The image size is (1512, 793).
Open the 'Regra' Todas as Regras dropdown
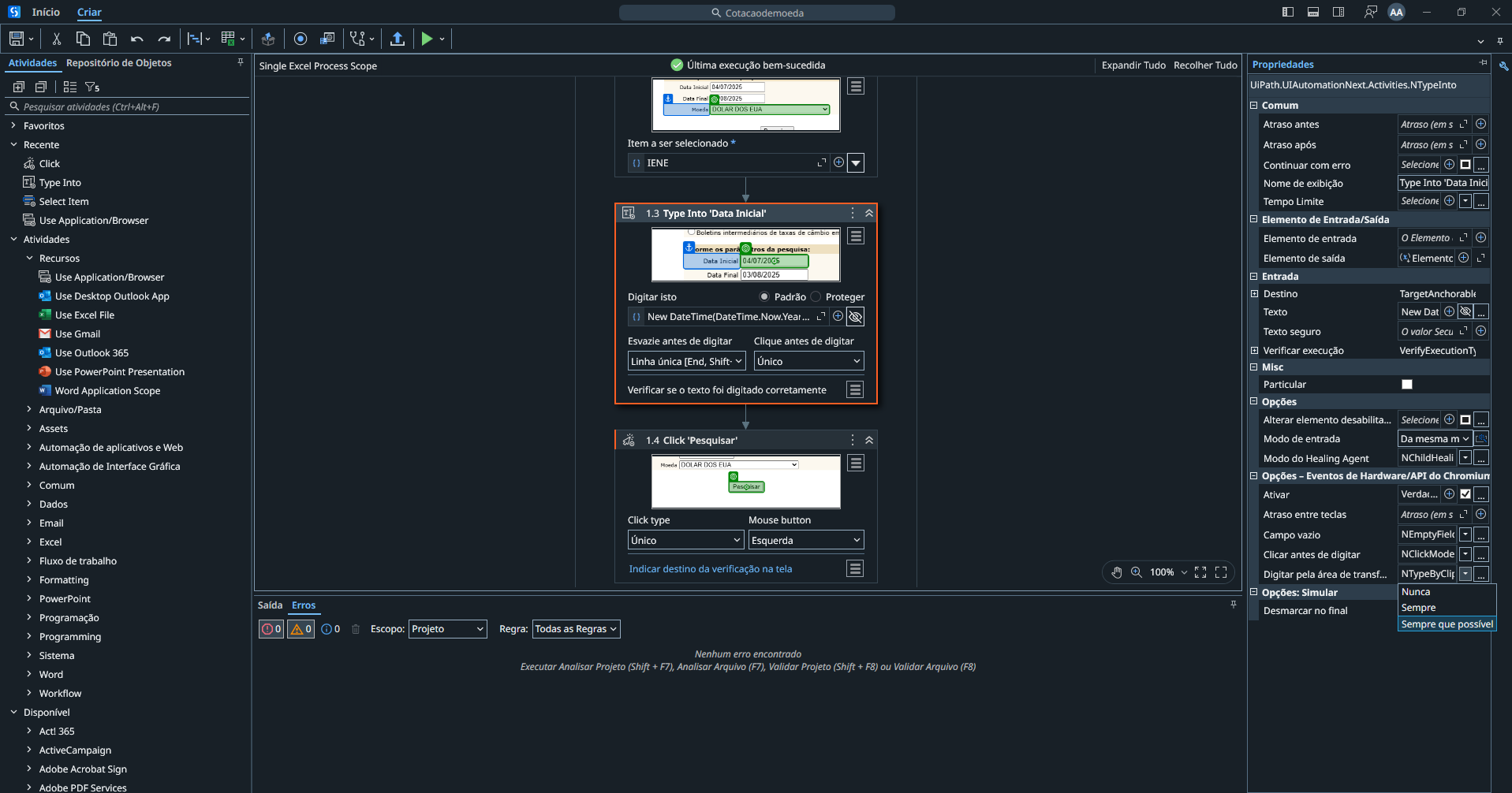pyautogui.click(x=576, y=629)
